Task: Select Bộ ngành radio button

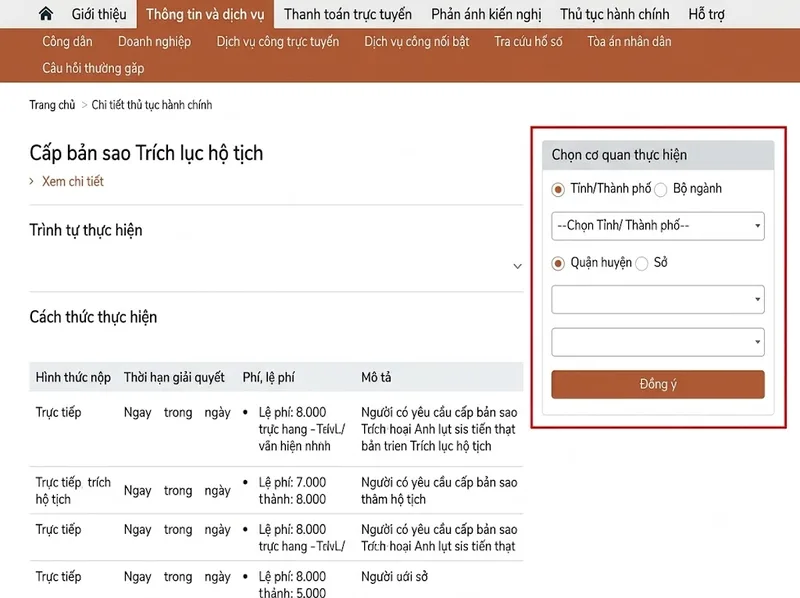Action: coord(660,189)
